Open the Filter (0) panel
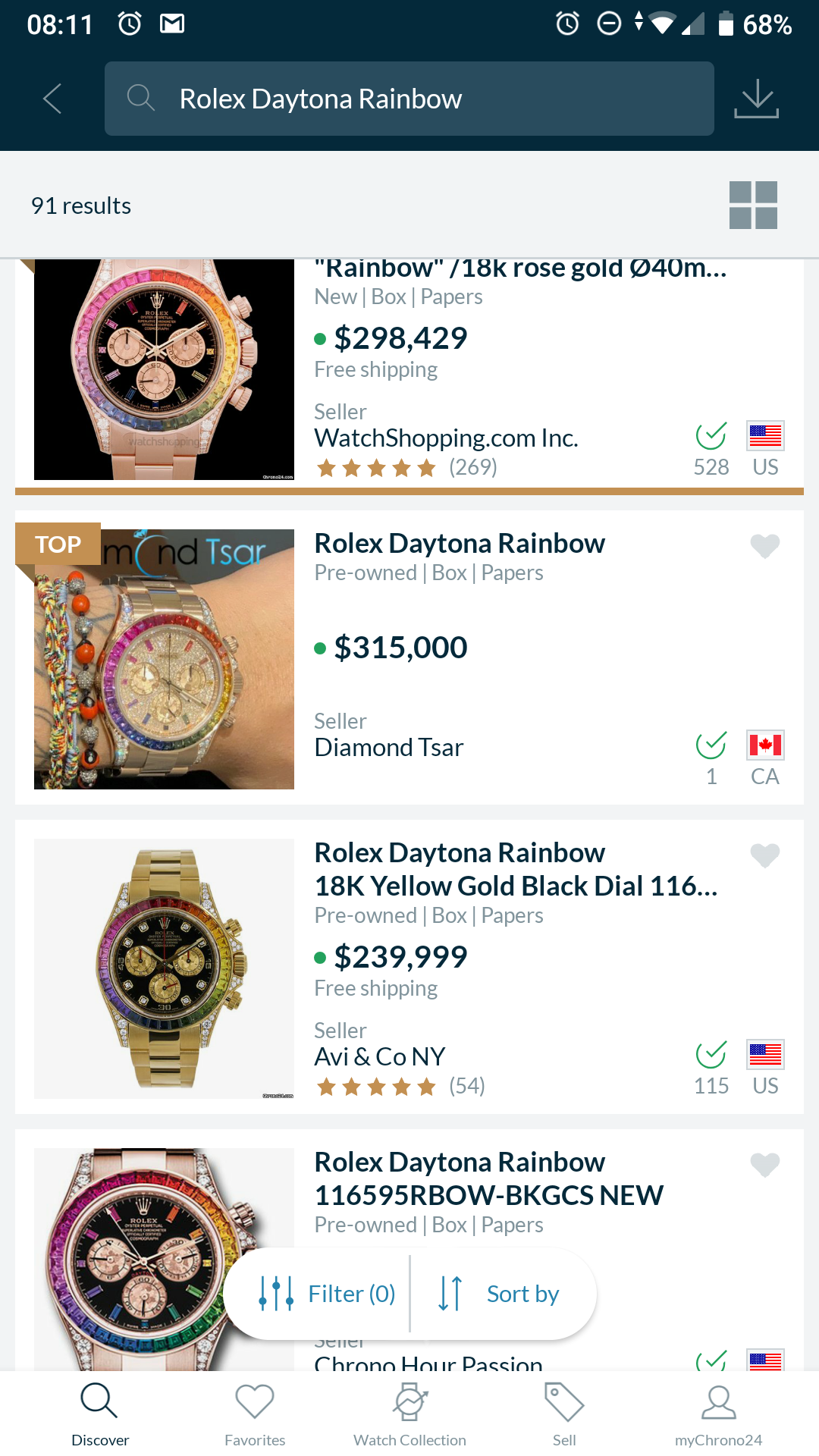 (328, 1294)
